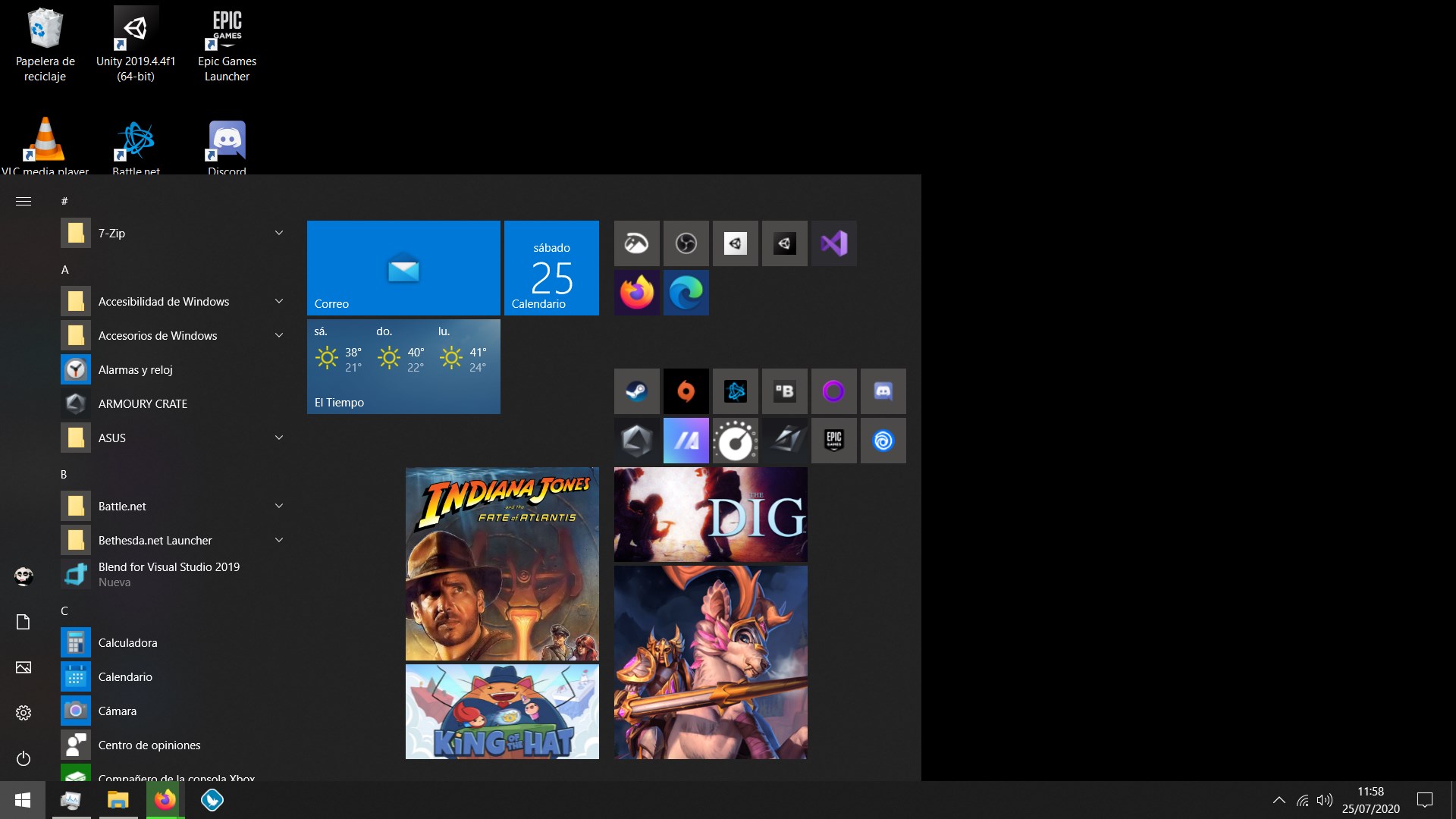
Task: Open the Steam tile
Action: [636, 391]
